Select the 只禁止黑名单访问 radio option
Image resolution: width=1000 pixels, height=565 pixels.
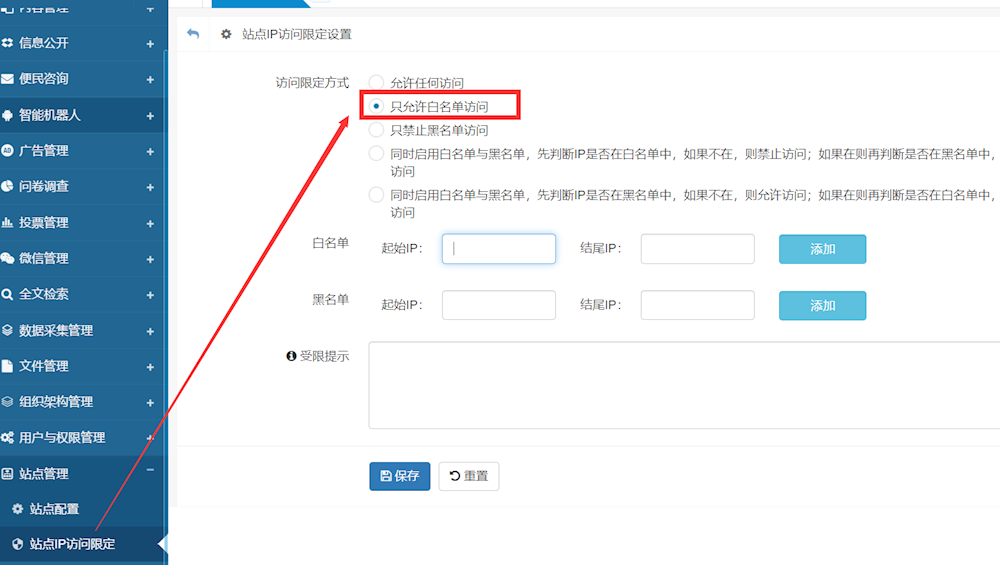[x=376, y=129]
